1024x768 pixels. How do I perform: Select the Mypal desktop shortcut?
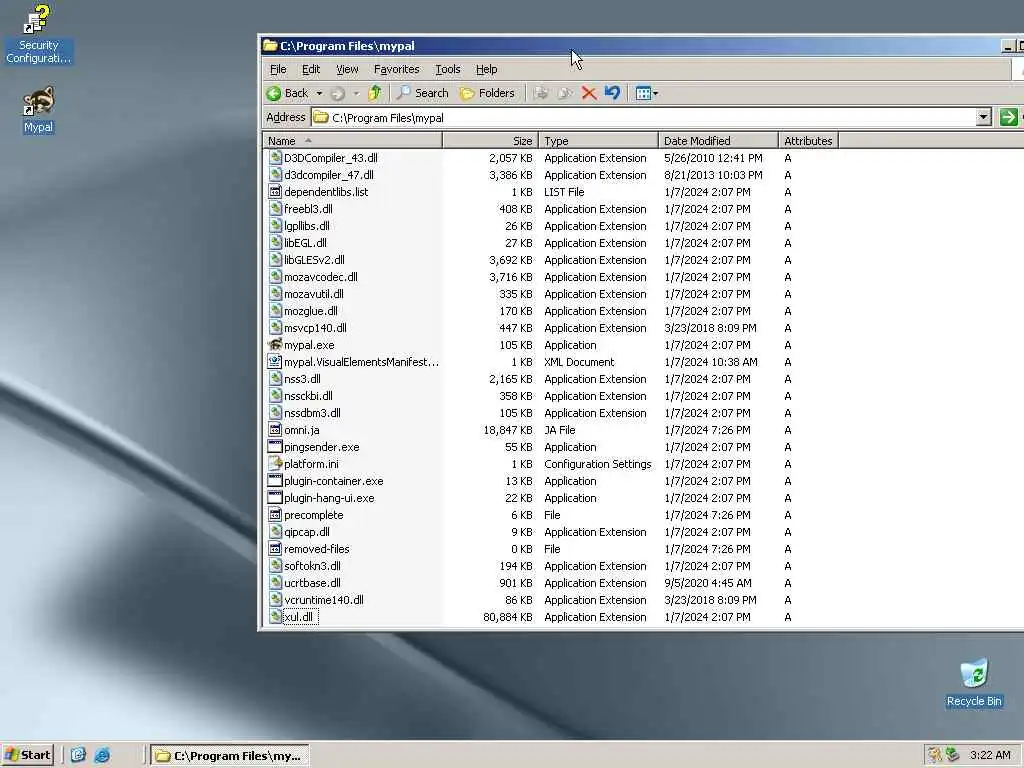39,110
